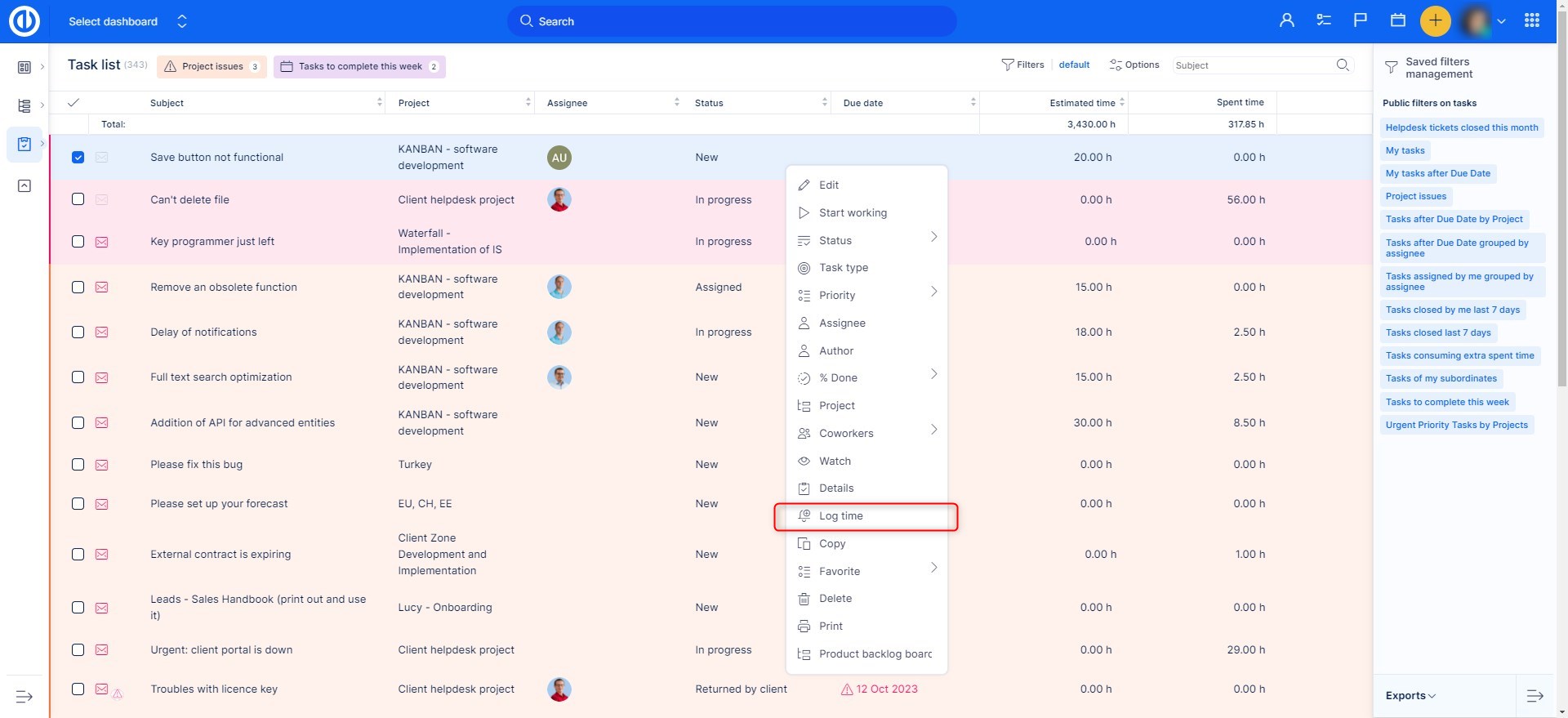
Task: Click into the Subject filter input field
Action: (1251, 65)
